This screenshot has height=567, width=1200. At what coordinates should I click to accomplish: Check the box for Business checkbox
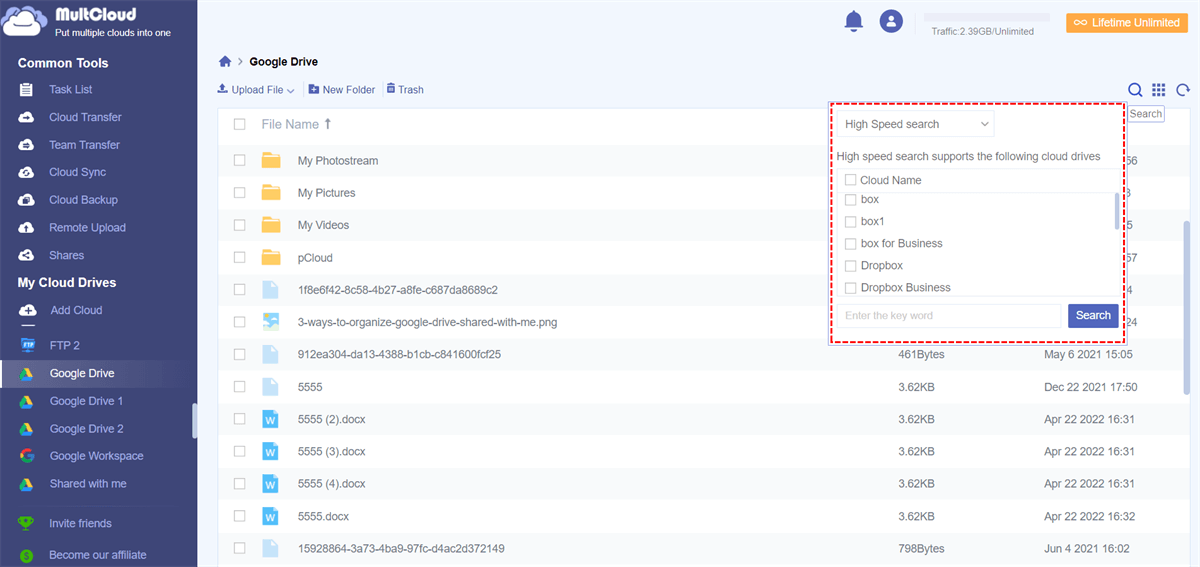point(850,244)
